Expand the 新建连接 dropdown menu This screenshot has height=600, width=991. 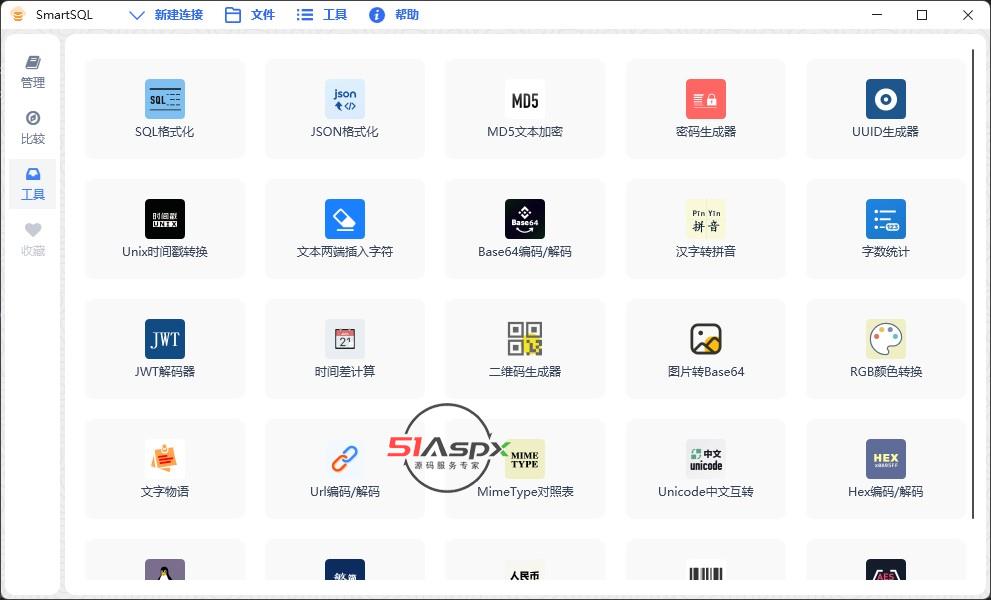tap(166, 15)
